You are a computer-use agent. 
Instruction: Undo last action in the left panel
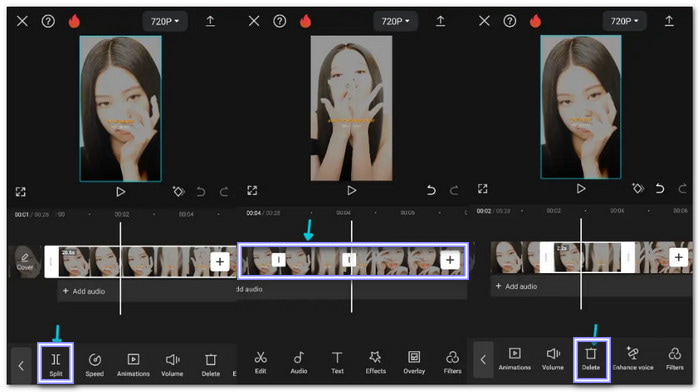[201, 192]
